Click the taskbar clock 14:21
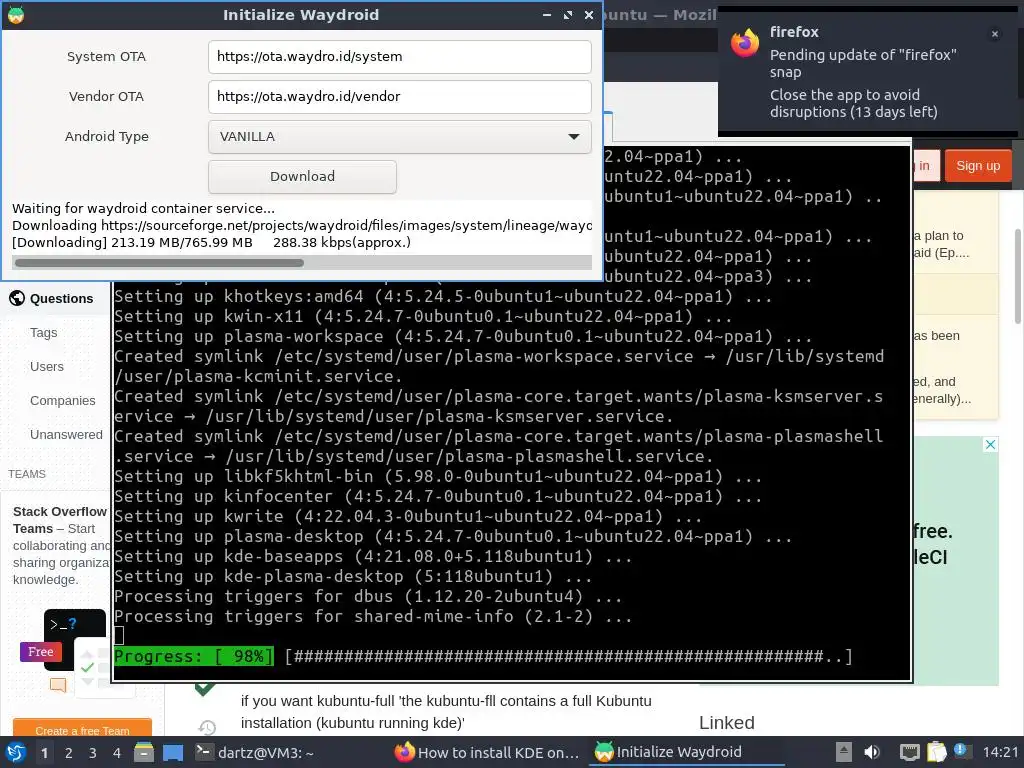Image resolution: width=1024 pixels, height=768 pixels. pyautogui.click(x=1000, y=752)
